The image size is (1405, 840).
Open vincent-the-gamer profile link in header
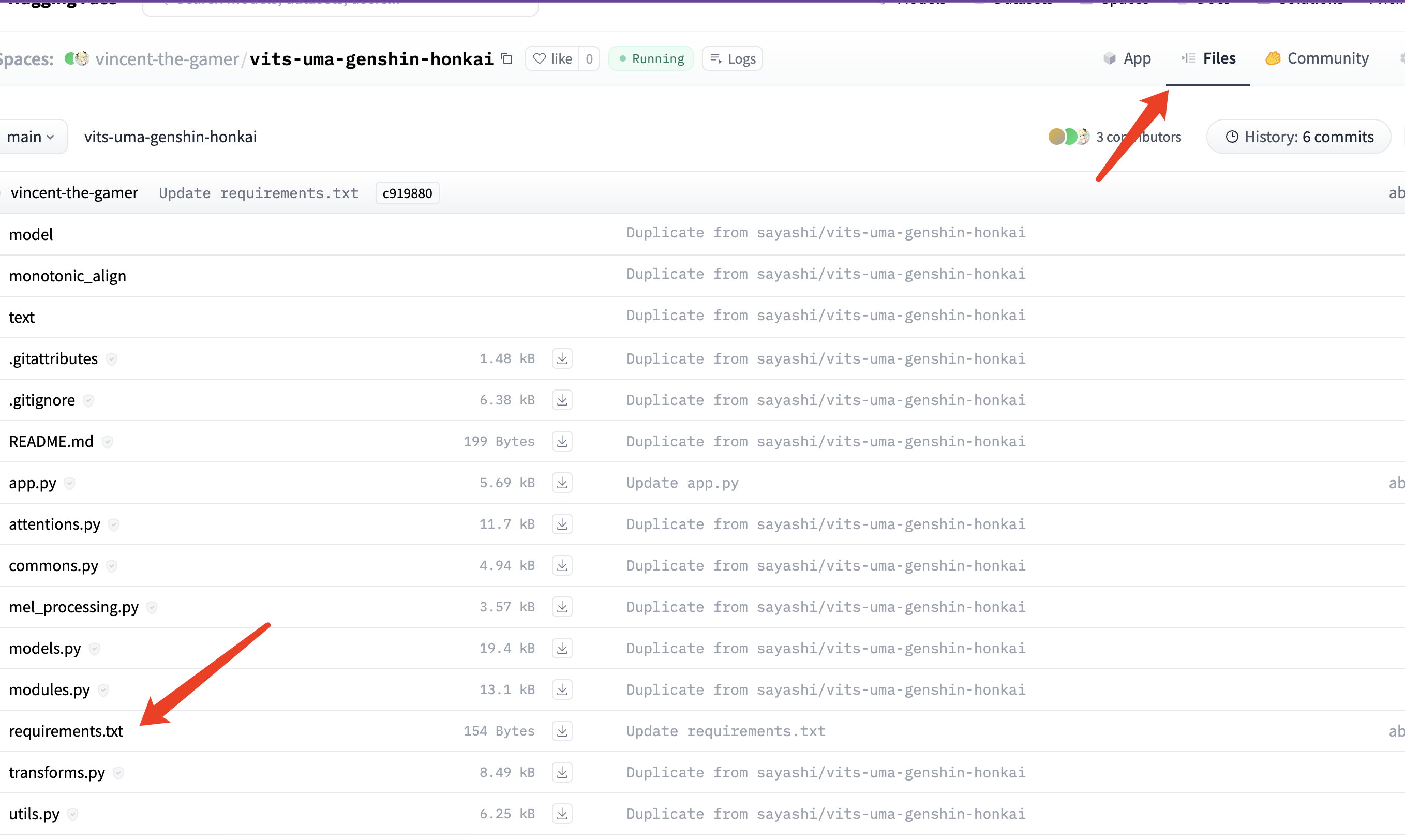pyautogui.click(x=167, y=59)
